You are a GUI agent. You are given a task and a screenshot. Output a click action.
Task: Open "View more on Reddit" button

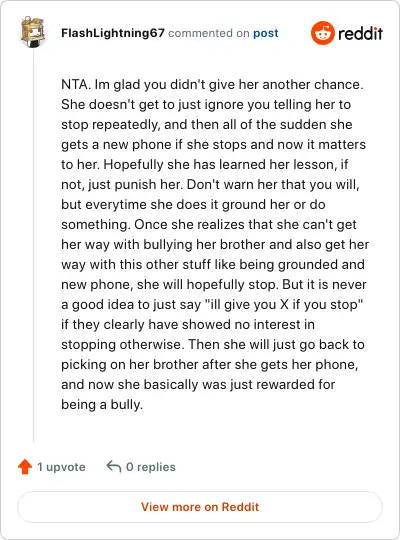200,507
